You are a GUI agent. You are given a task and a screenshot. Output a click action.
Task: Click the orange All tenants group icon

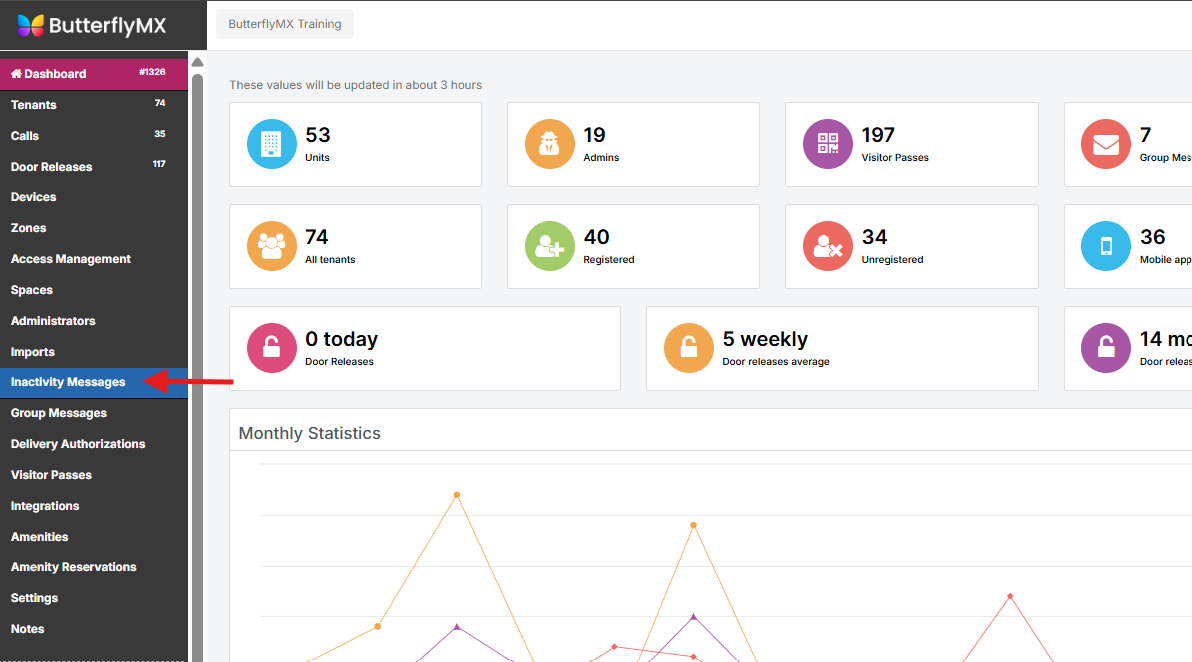pos(272,246)
